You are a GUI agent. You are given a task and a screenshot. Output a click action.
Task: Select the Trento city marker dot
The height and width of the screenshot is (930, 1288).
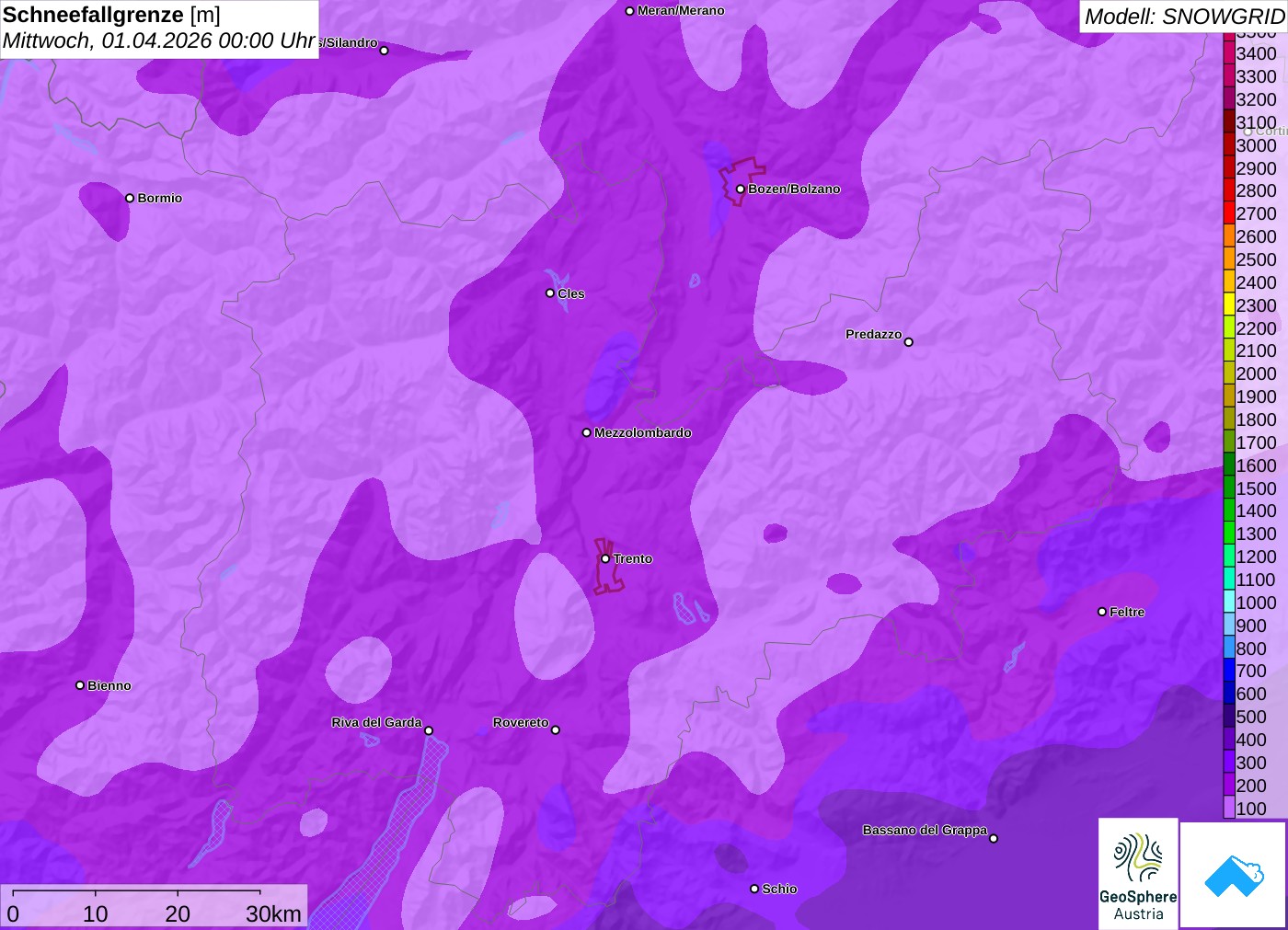click(605, 558)
